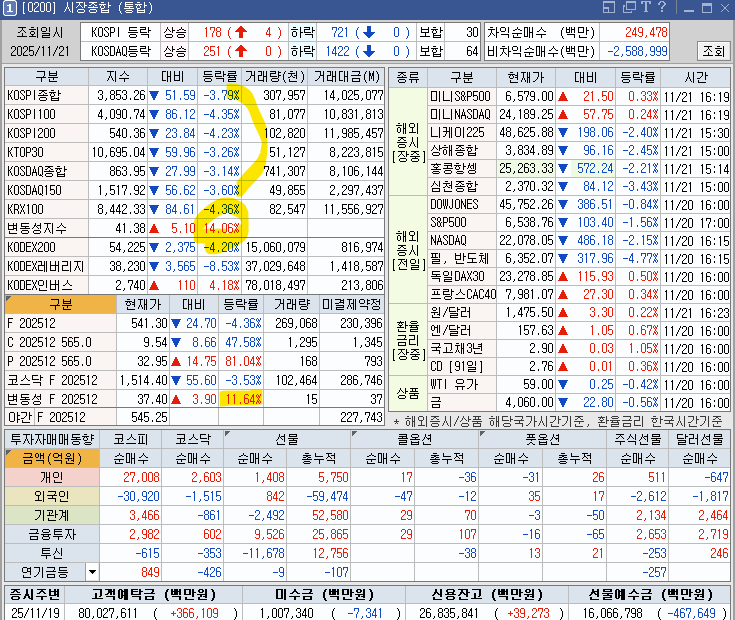Select the 원/달러 exchange rate row
Screen dimensions: 735x620
pos(579,313)
